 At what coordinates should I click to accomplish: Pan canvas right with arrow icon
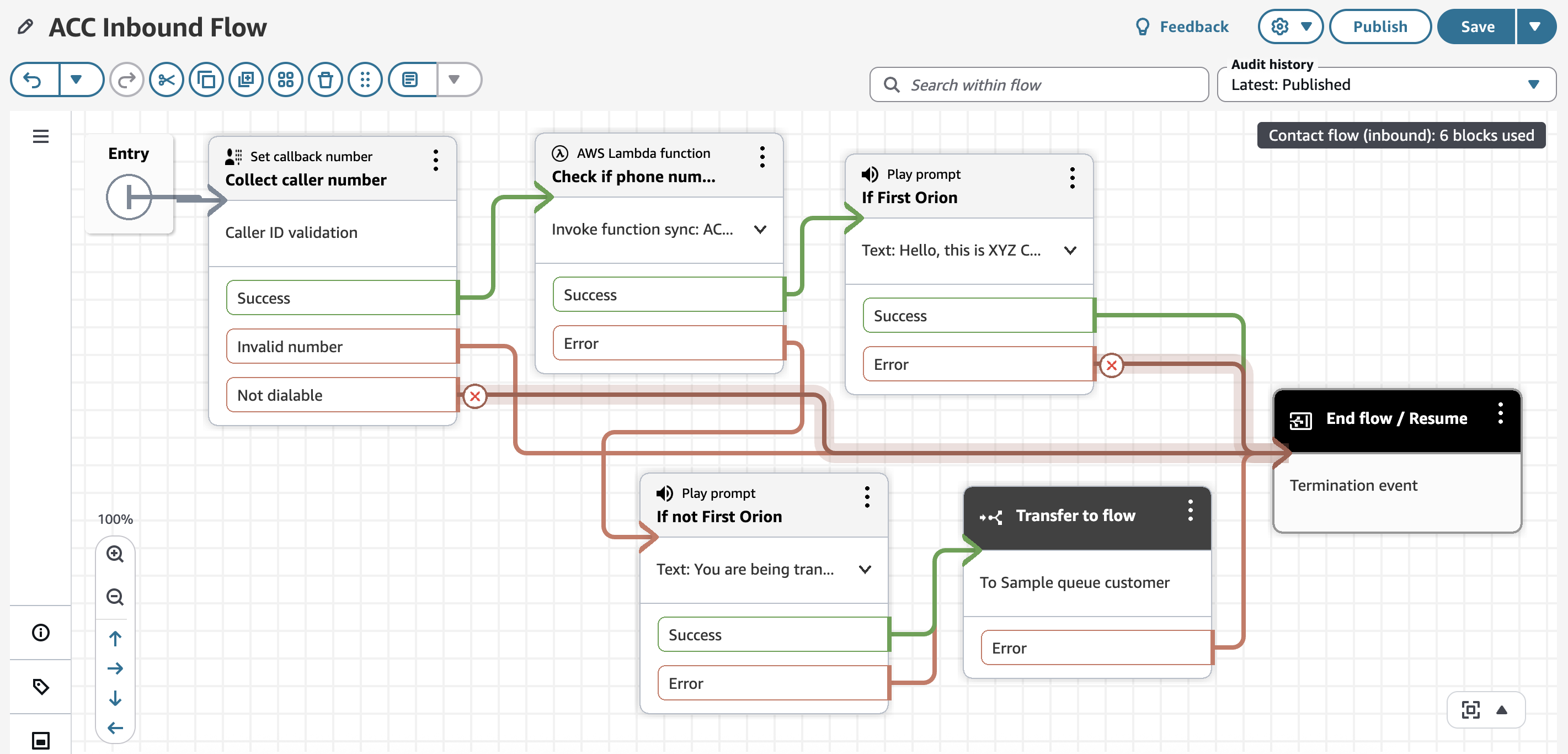[115, 668]
